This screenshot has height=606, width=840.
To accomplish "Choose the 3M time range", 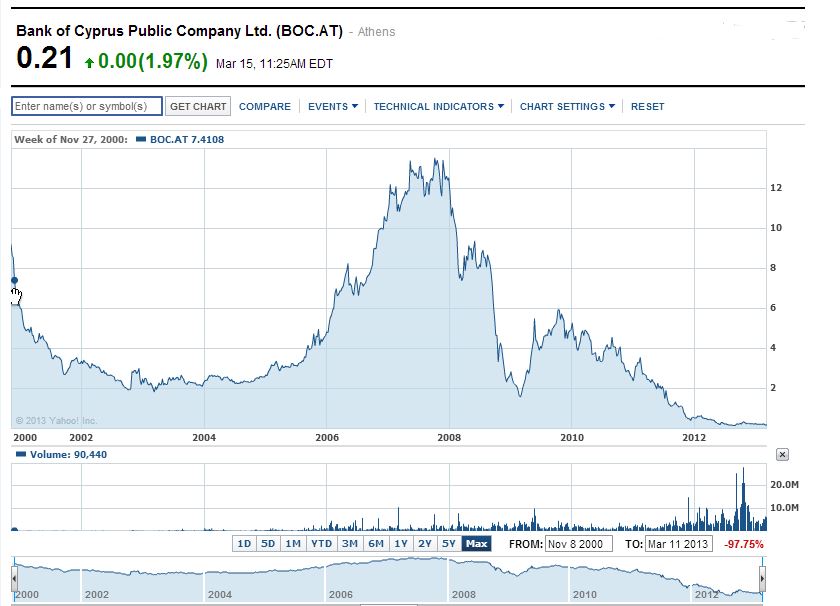I will pos(350,544).
